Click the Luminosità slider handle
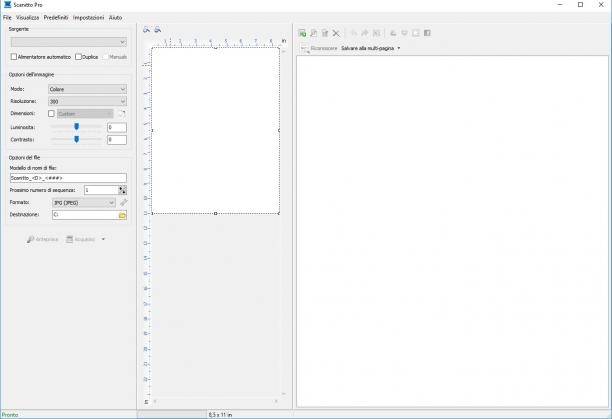 (76, 126)
